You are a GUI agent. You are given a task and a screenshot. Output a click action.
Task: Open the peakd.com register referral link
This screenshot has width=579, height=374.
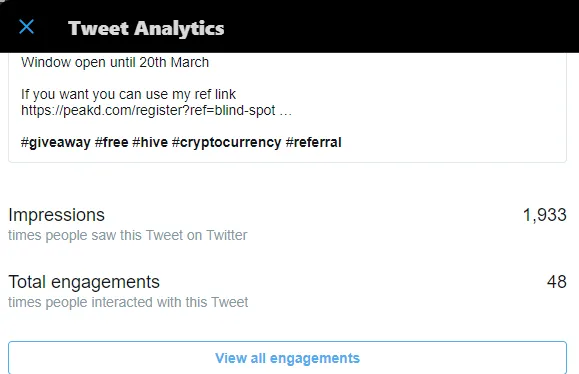pos(148,110)
